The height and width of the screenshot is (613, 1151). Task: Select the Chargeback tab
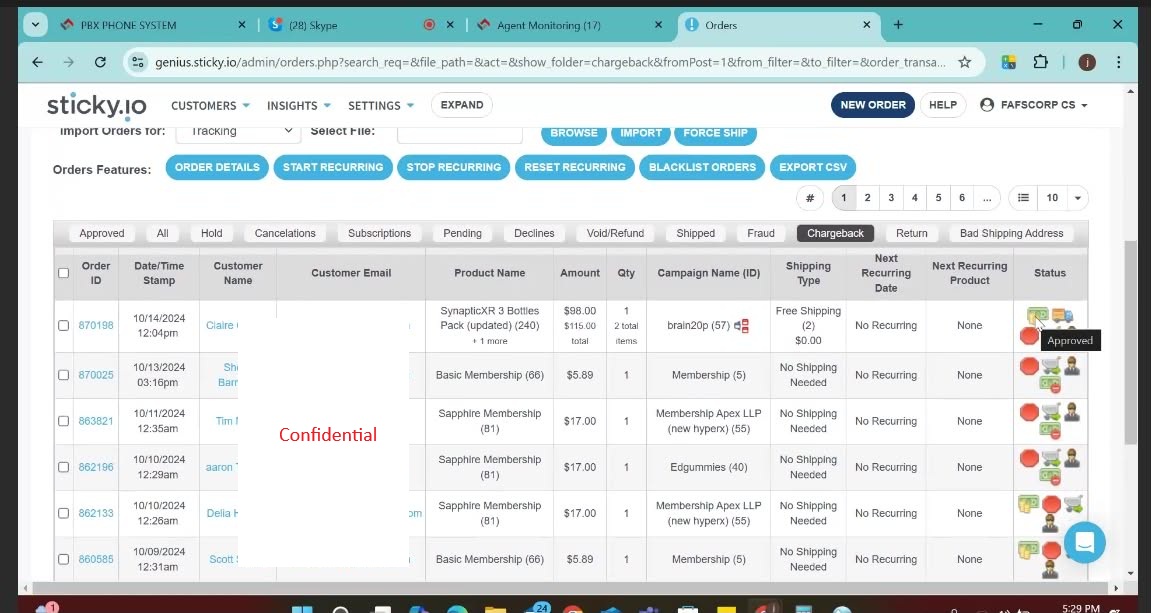coord(835,233)
